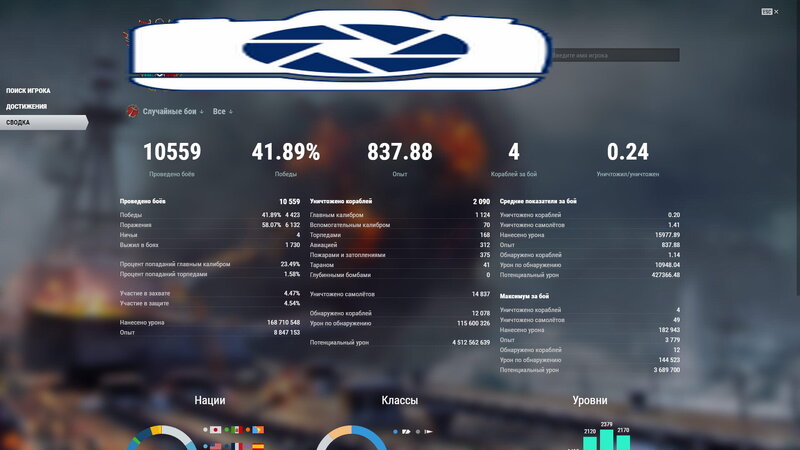This screenshot has width=800, height=450.
Task: Click the Уничтожил/уничтожен label
Action: tap(628, 174)
